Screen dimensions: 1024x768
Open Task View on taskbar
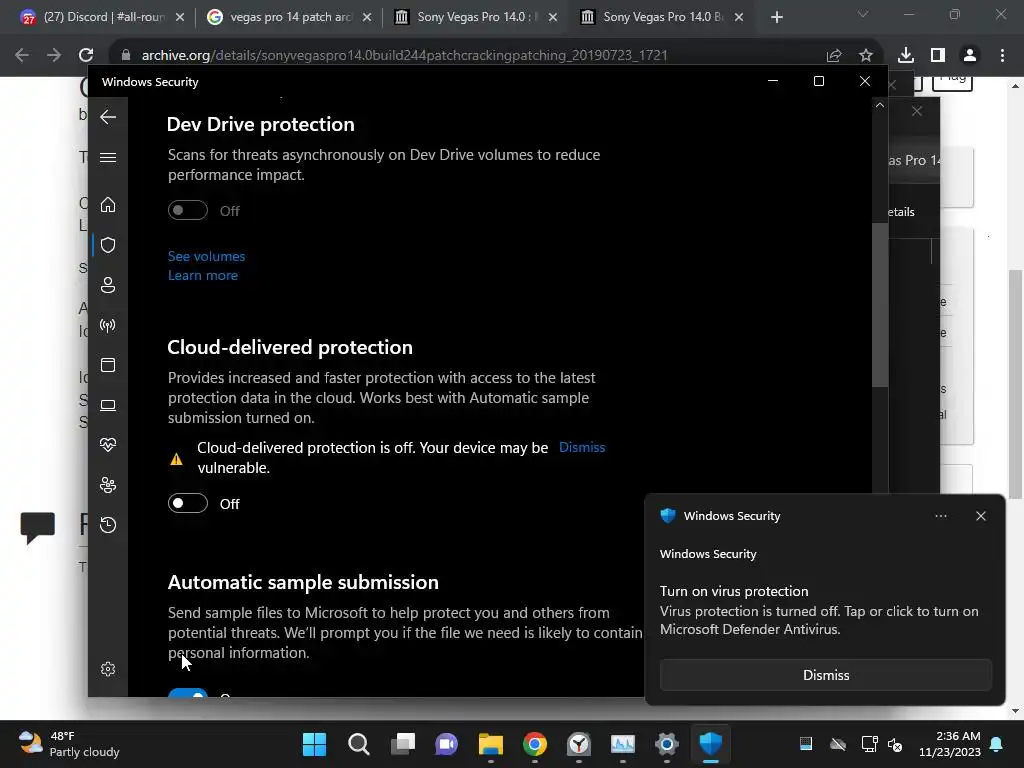[403, 744]
